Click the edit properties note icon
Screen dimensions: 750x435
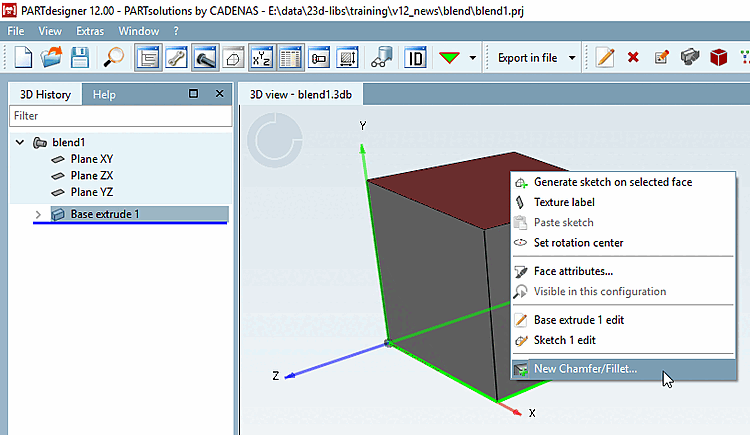pos(662,58)
